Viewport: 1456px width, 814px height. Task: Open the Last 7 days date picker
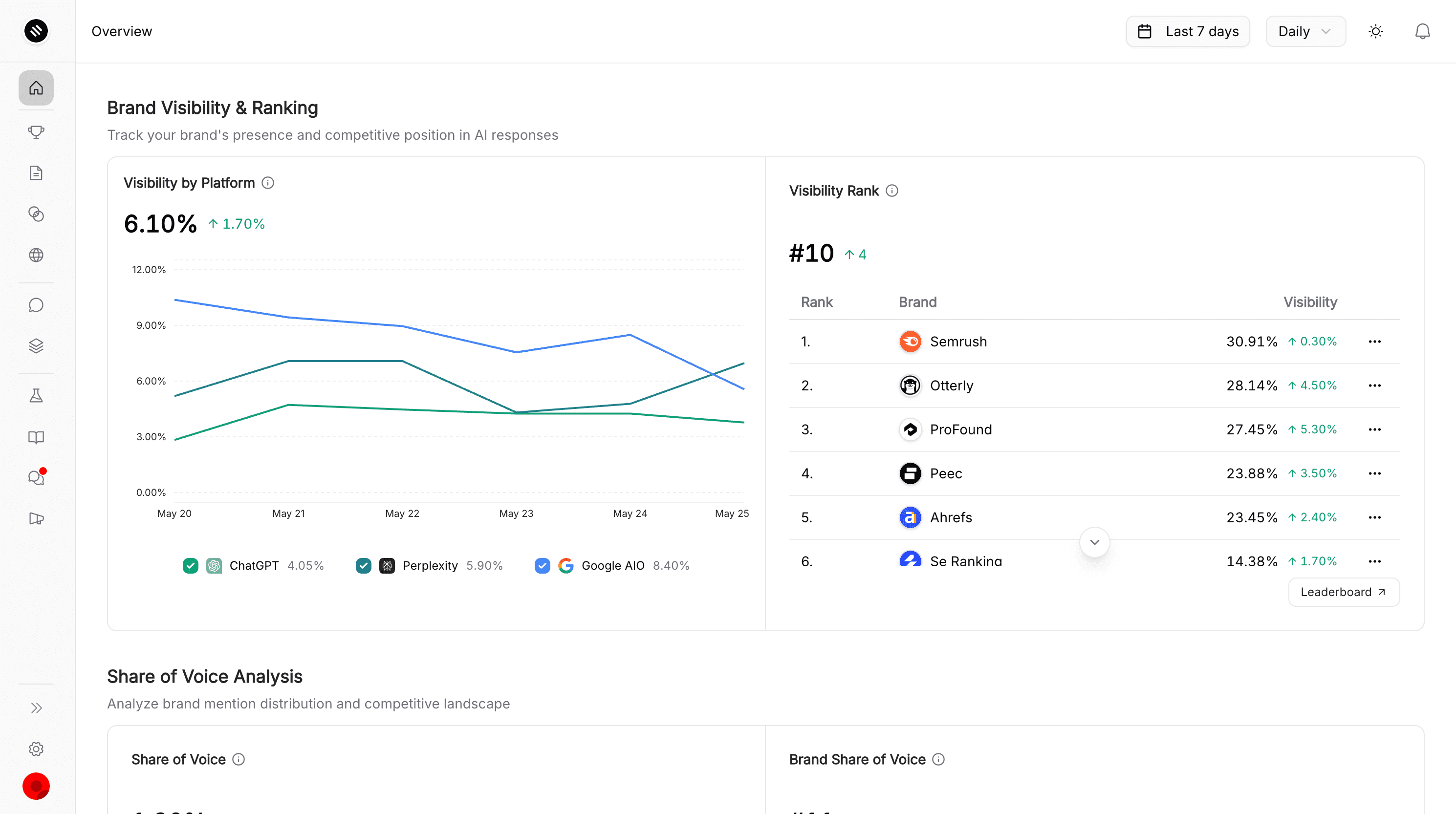(1188, 31)
